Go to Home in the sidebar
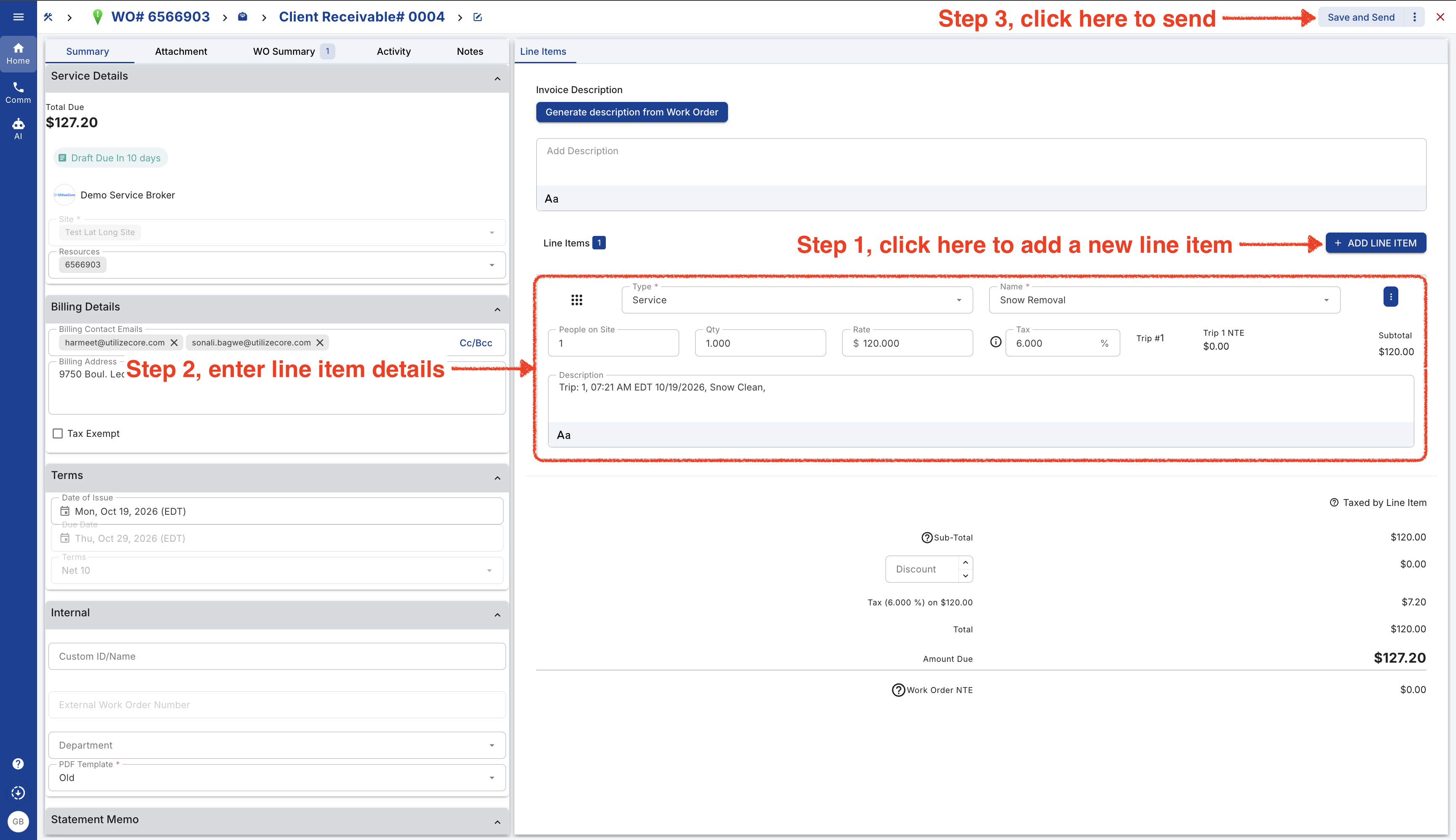 (x=18, y=54)
